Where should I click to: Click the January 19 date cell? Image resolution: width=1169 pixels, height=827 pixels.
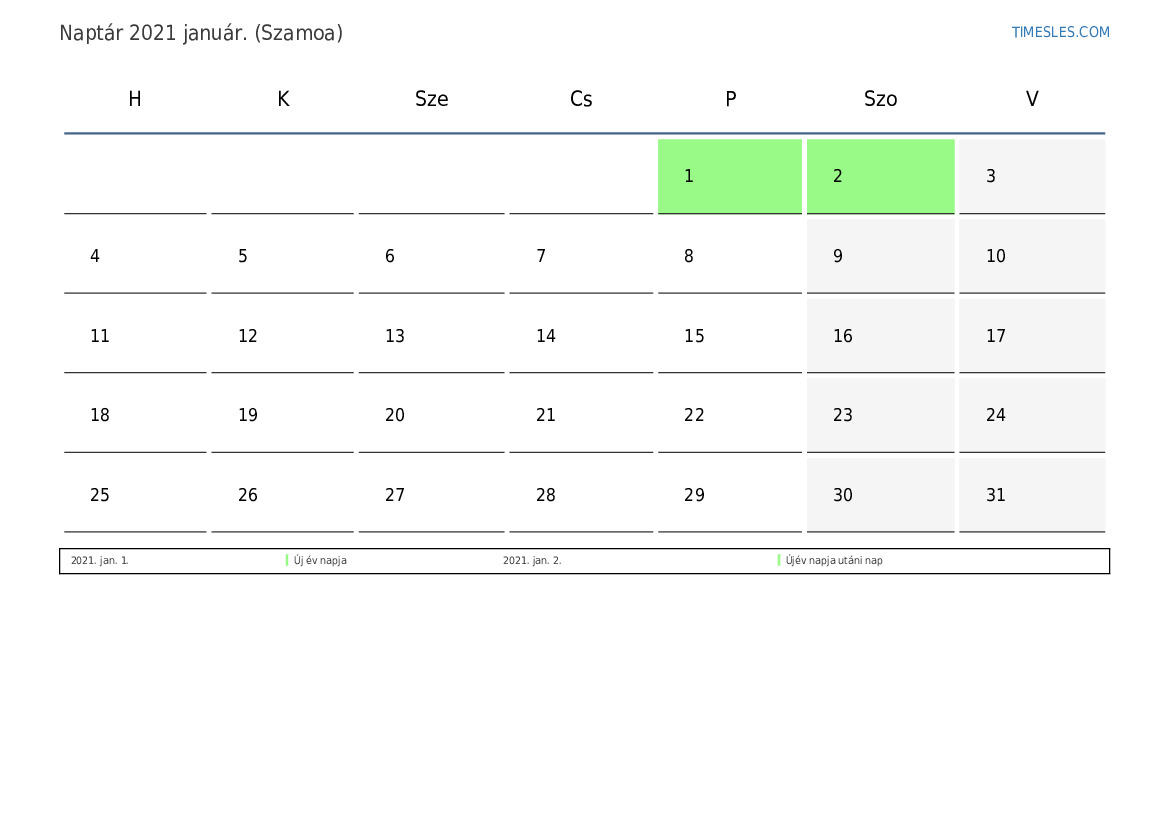pos(282,415)
